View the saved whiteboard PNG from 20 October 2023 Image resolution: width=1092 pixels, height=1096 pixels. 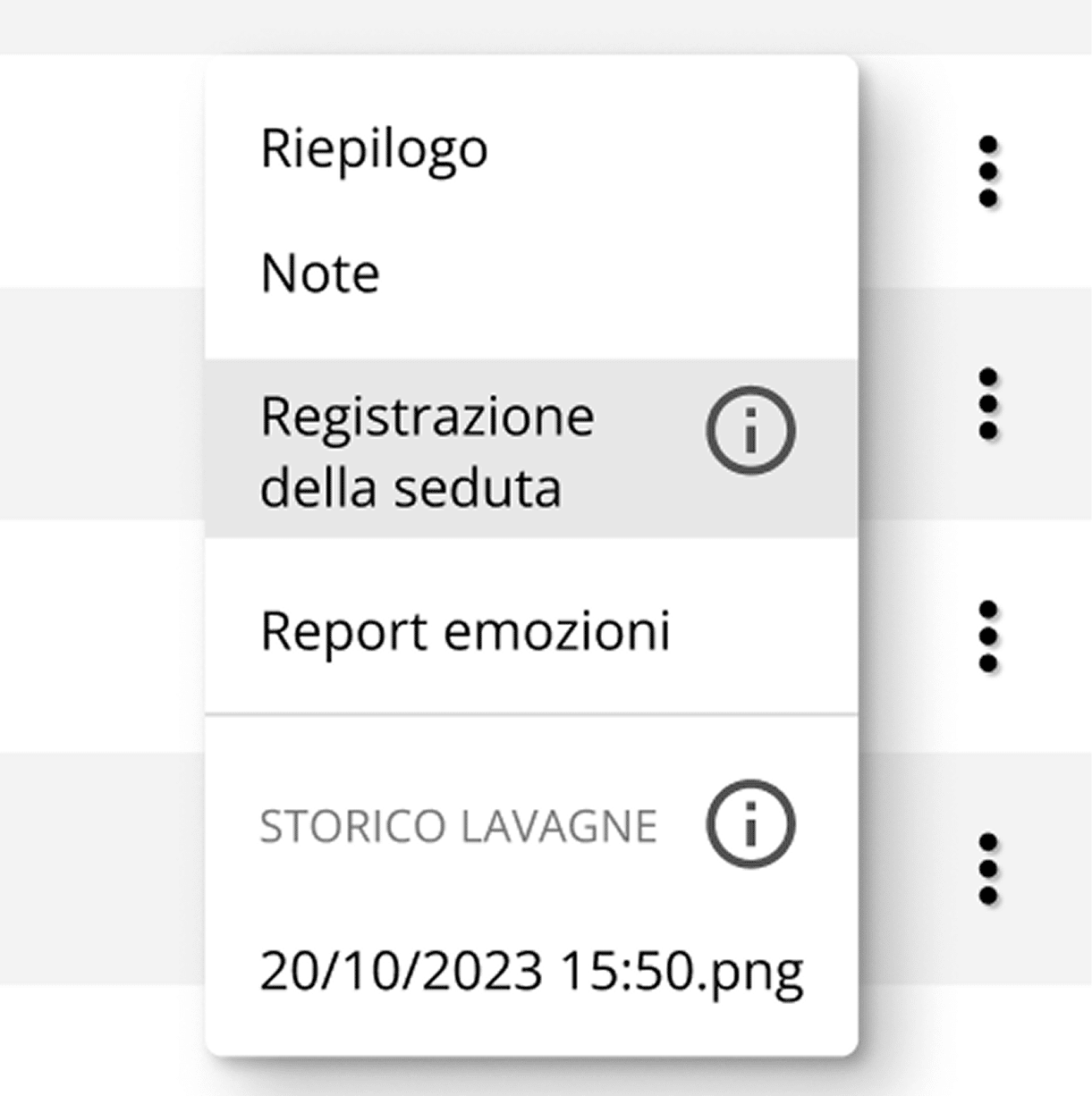(531, 971)
